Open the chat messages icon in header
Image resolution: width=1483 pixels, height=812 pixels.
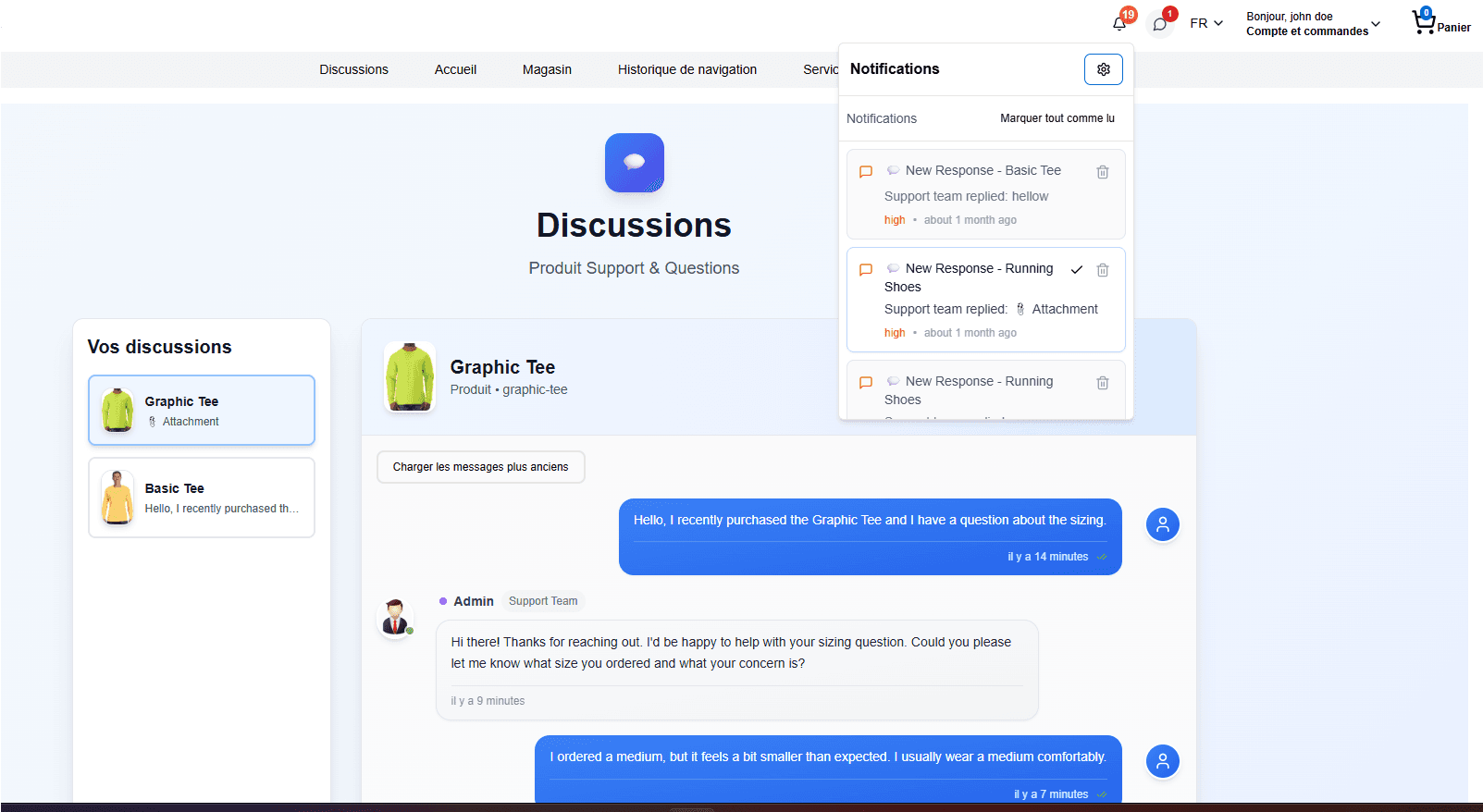[1160, 24]
